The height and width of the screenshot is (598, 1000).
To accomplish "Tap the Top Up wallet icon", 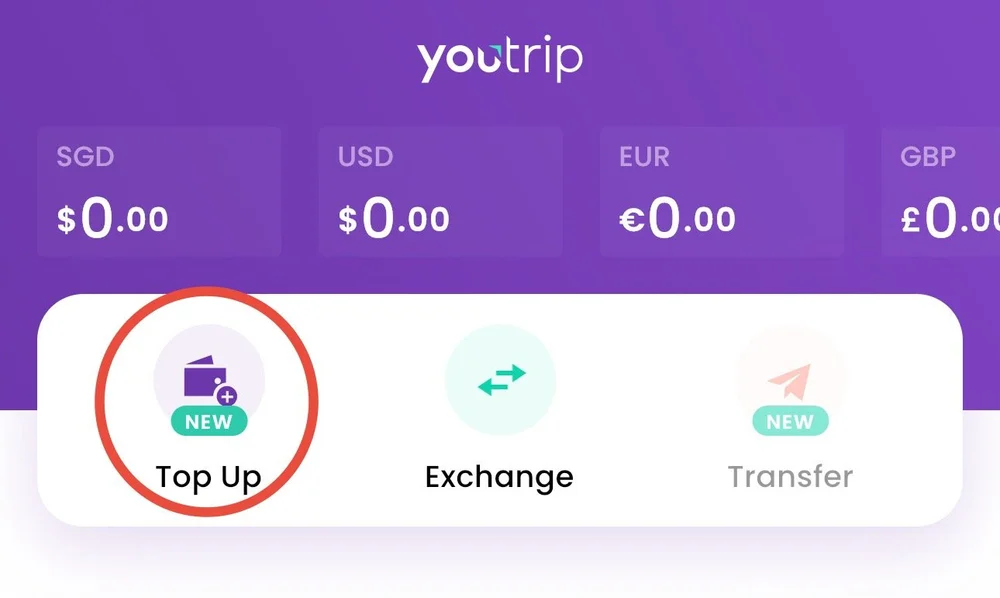I will [209, 379].
